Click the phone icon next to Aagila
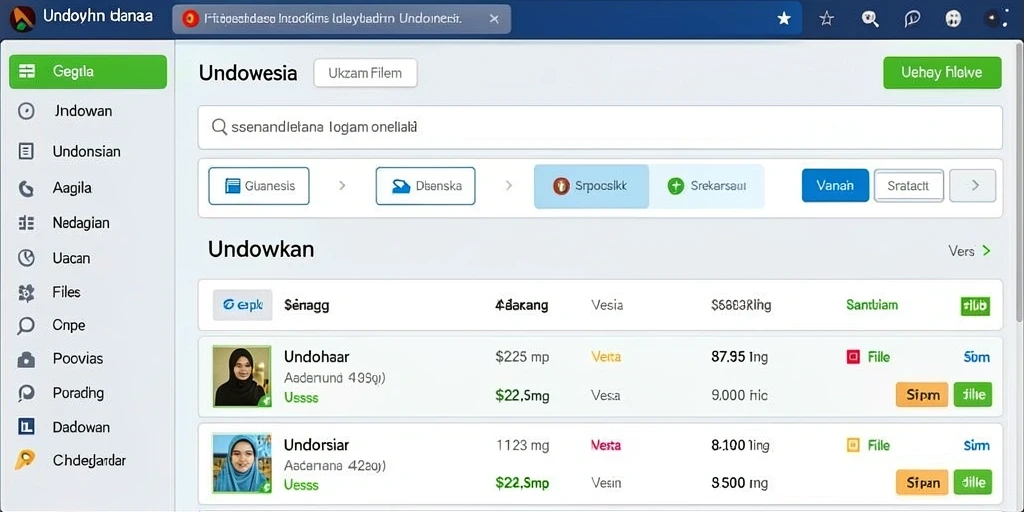Viewport: 1024px width, 512px height. click(x=26, y=189)
